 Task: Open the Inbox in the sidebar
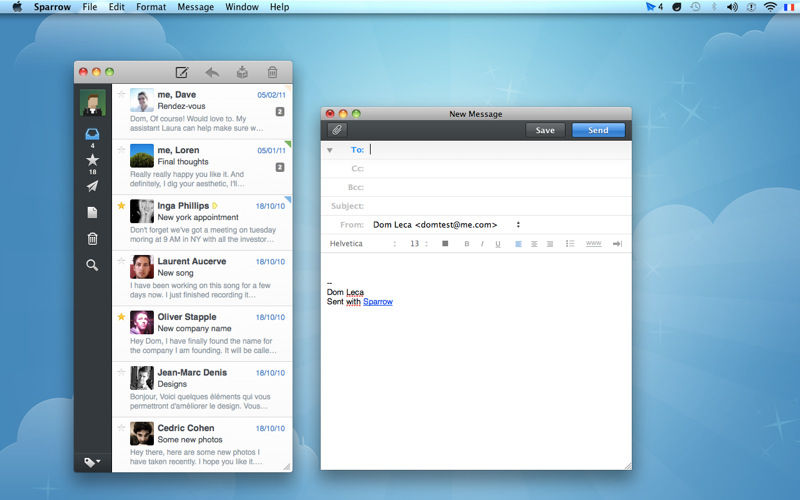pyautogui.click(x=92, y=134)
